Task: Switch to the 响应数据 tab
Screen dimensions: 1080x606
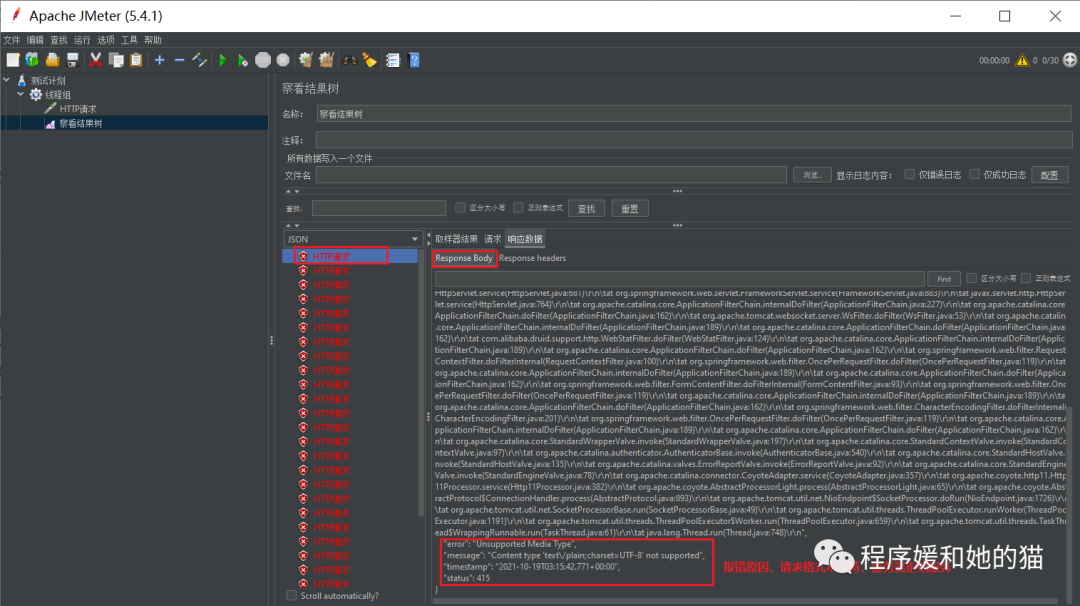Action: coord(525,239)
